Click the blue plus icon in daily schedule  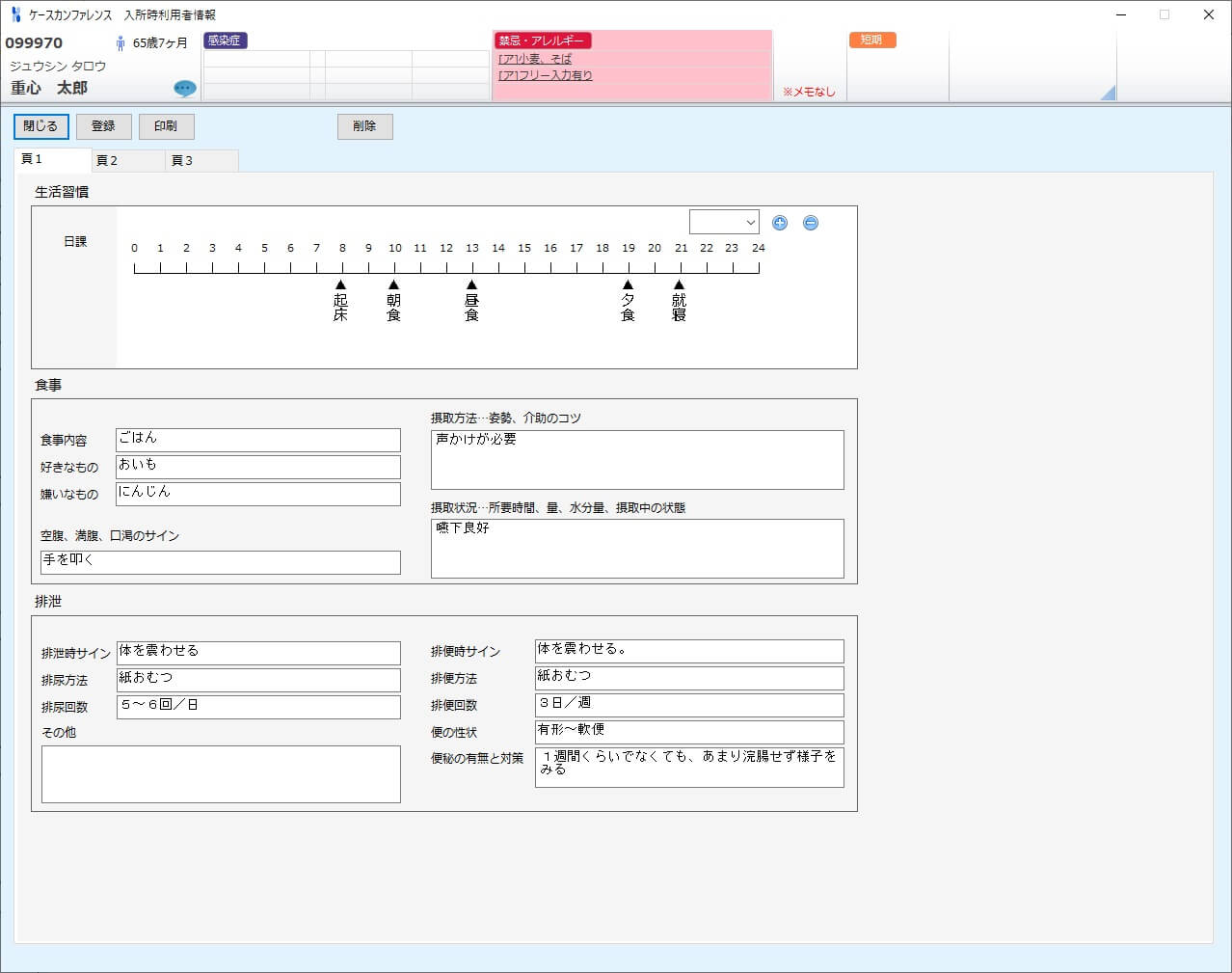pyautogui.click(x=780, y=223)
